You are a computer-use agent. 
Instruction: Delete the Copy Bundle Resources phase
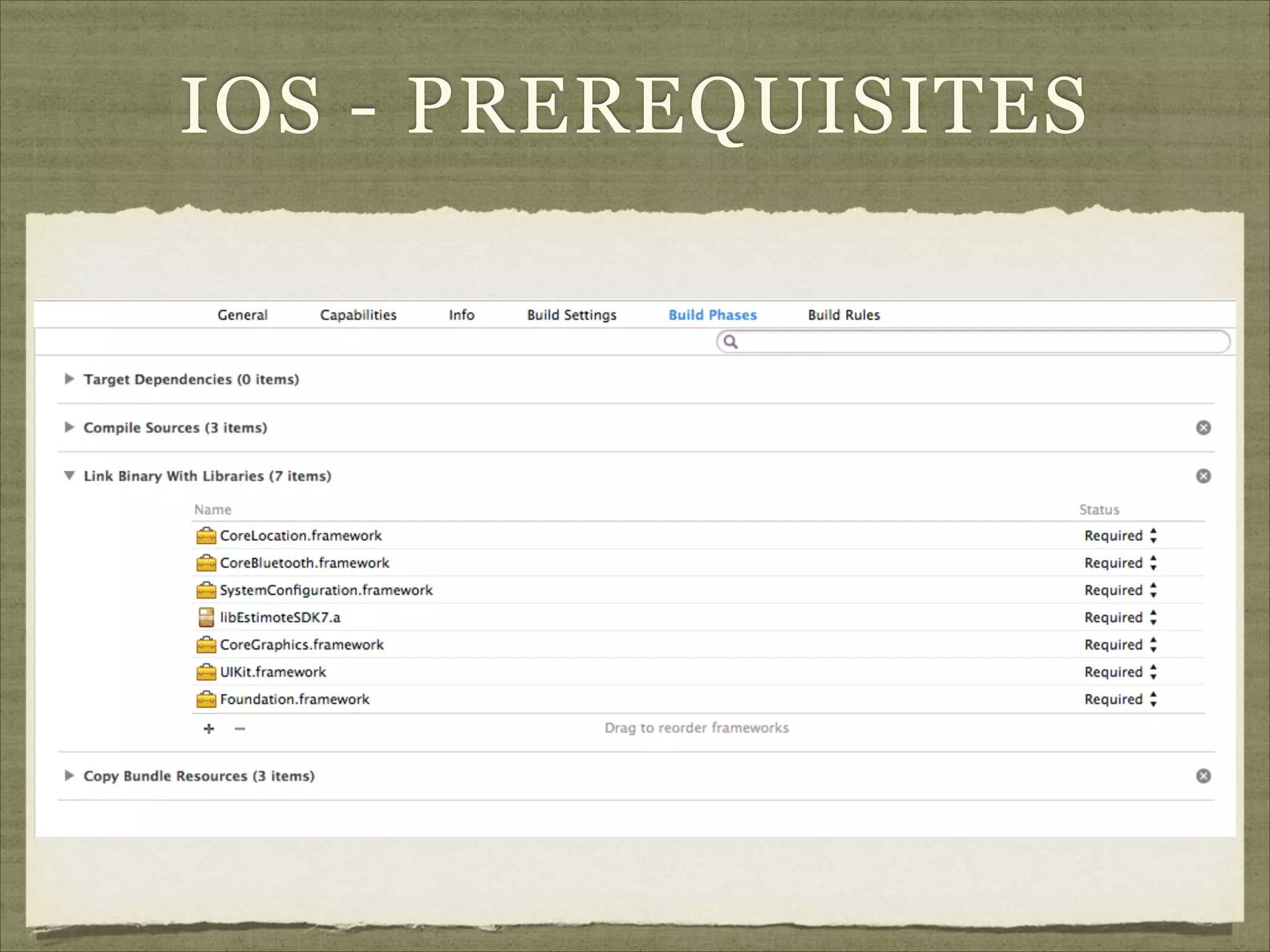(x=1203, y=776)
